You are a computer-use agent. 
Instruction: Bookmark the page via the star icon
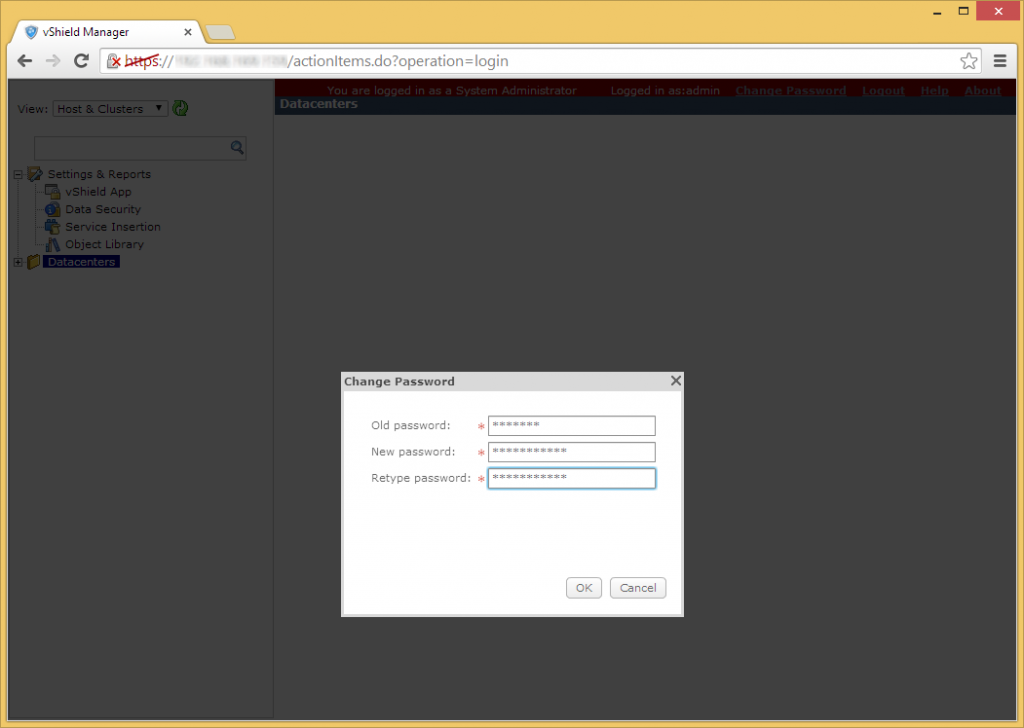tap(968, 60)
